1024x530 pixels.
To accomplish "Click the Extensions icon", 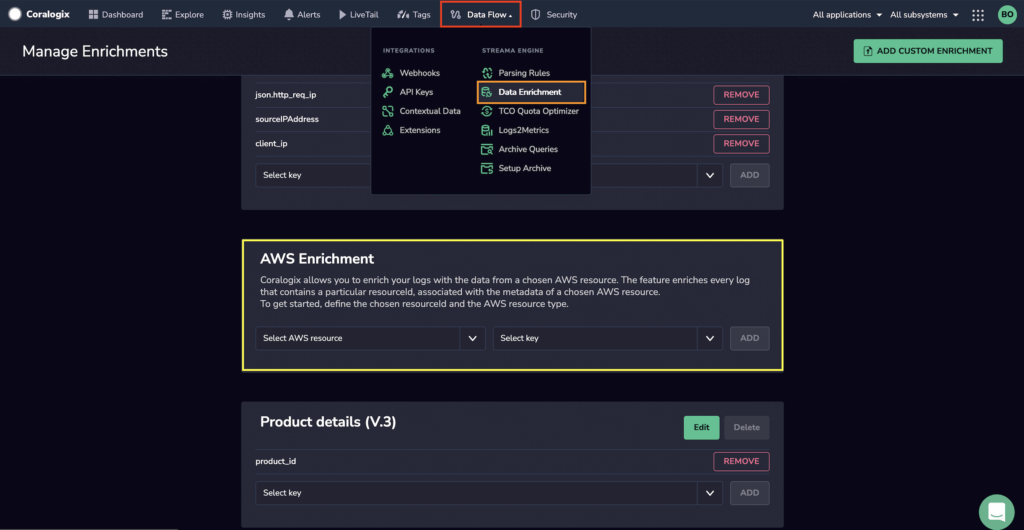I will 387,130.
